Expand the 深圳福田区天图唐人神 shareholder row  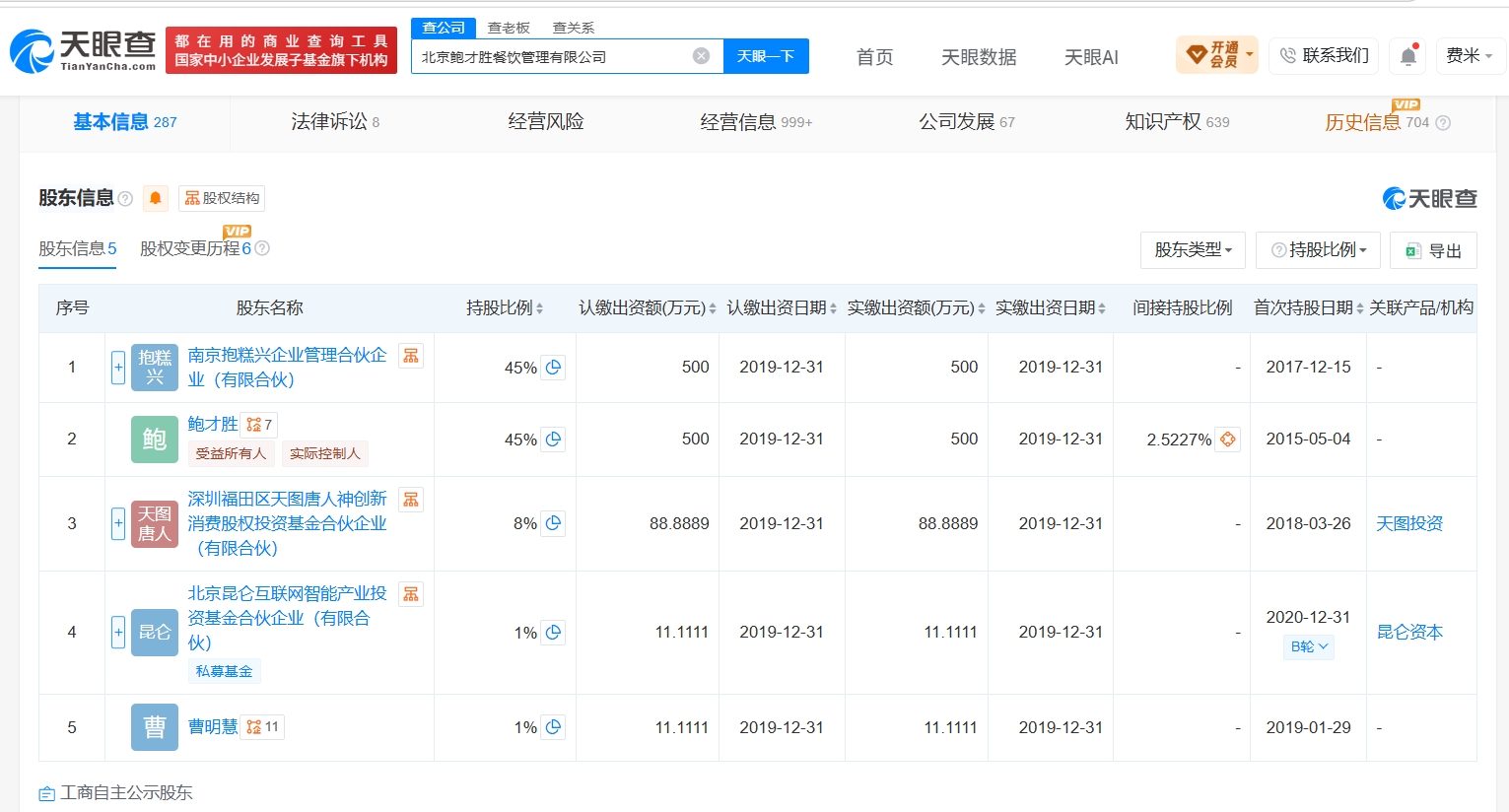pyautogui.click(x=118, y=523)
